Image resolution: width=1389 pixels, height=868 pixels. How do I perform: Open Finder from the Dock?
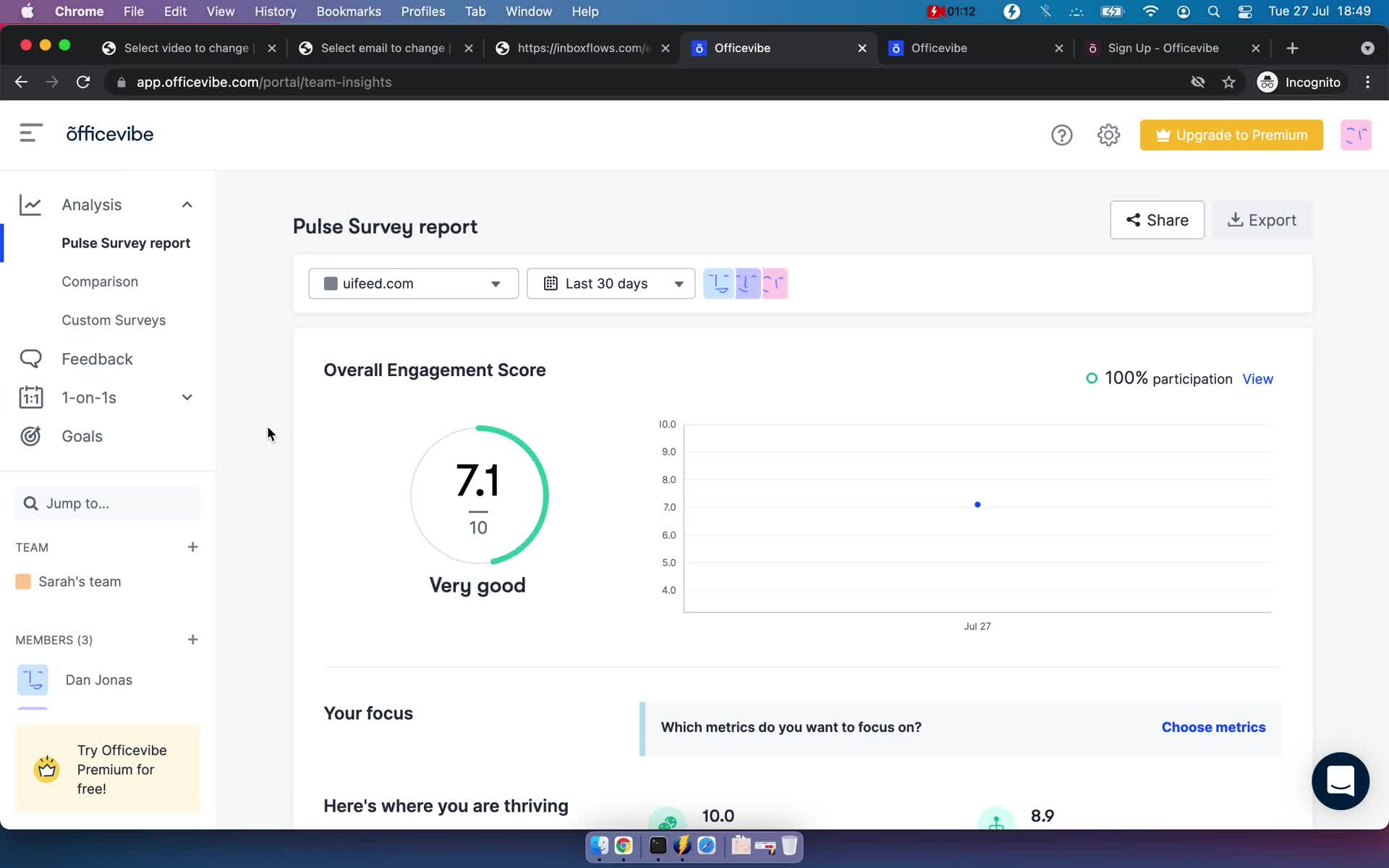599,846
